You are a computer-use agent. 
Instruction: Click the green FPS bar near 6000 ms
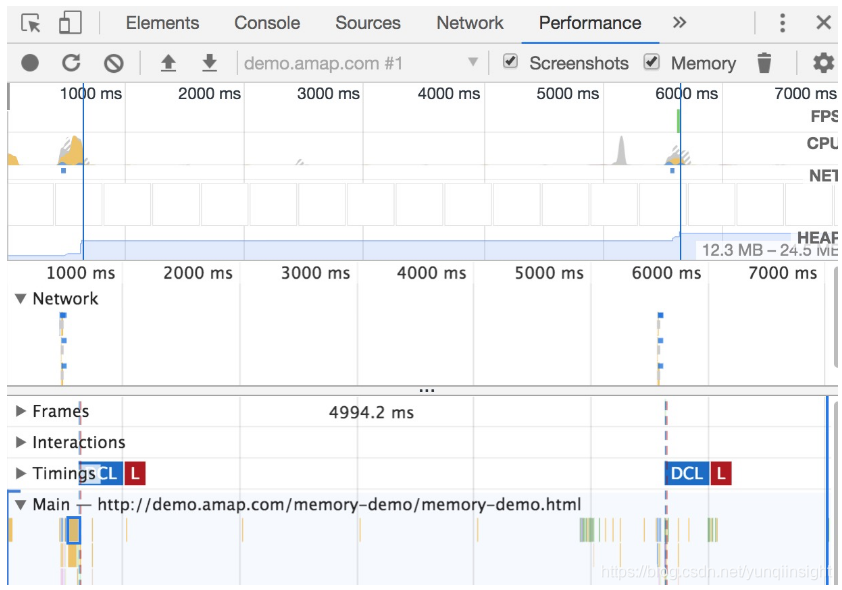click(x=678, y=120)
